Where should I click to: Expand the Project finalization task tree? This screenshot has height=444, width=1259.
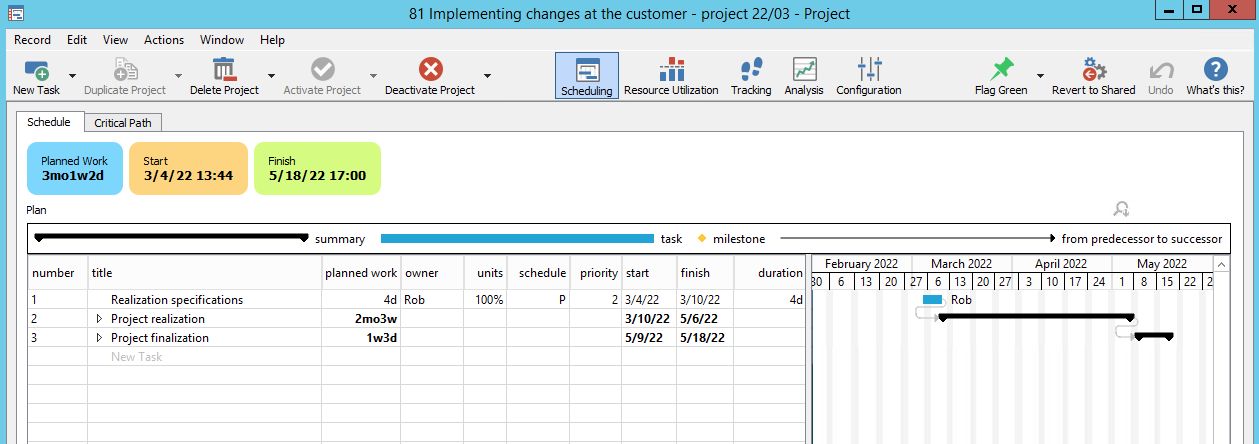click(99, 338)
